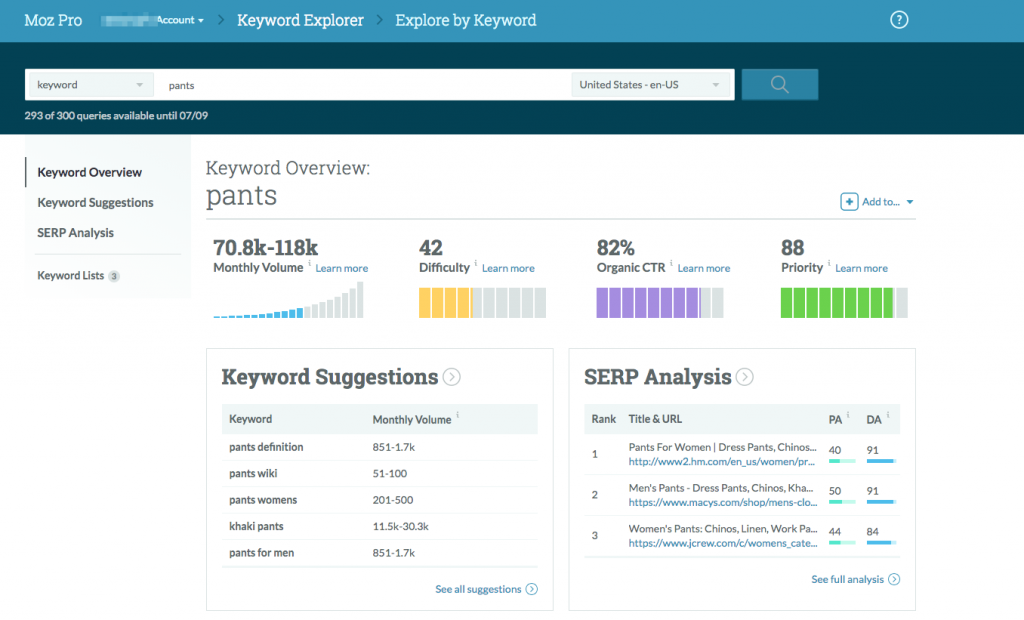Click the search magnifier button

(779, 84)
